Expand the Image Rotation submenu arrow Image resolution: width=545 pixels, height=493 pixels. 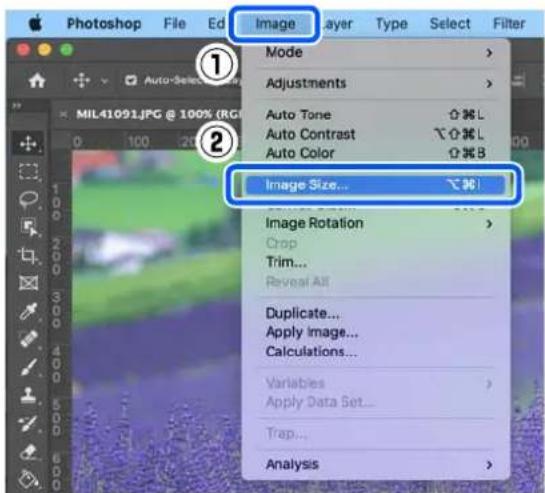pos(489,224)
